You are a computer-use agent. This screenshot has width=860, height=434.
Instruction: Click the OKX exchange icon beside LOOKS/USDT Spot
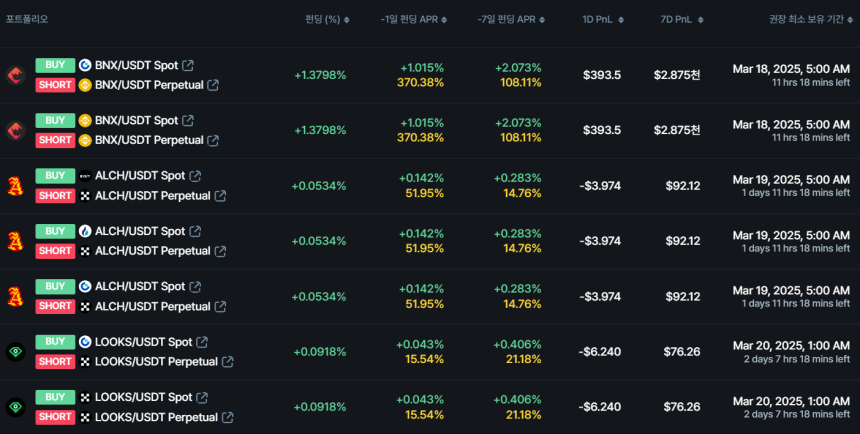(x=85, y=397)
